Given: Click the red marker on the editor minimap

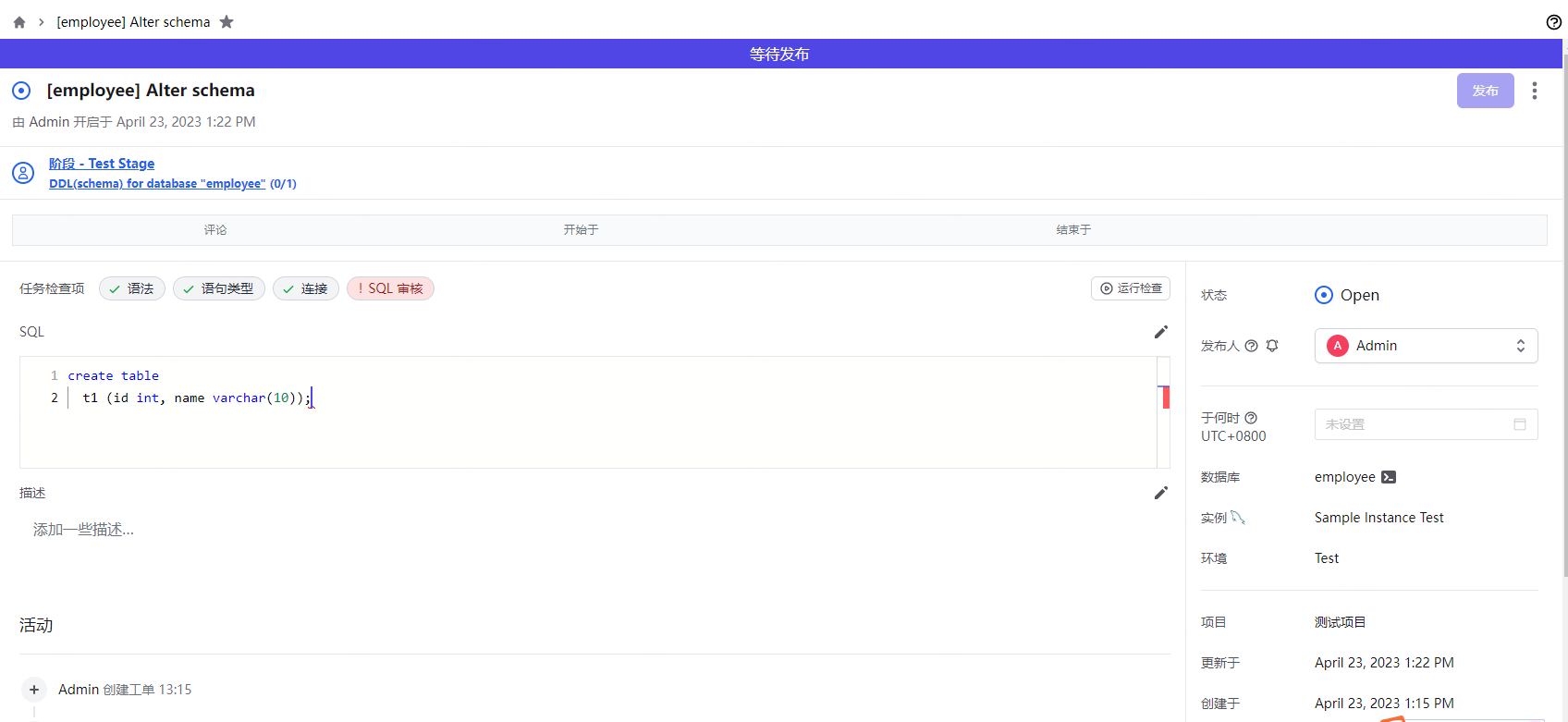Looking at the screenshot, I should (x=1166, y=398).
